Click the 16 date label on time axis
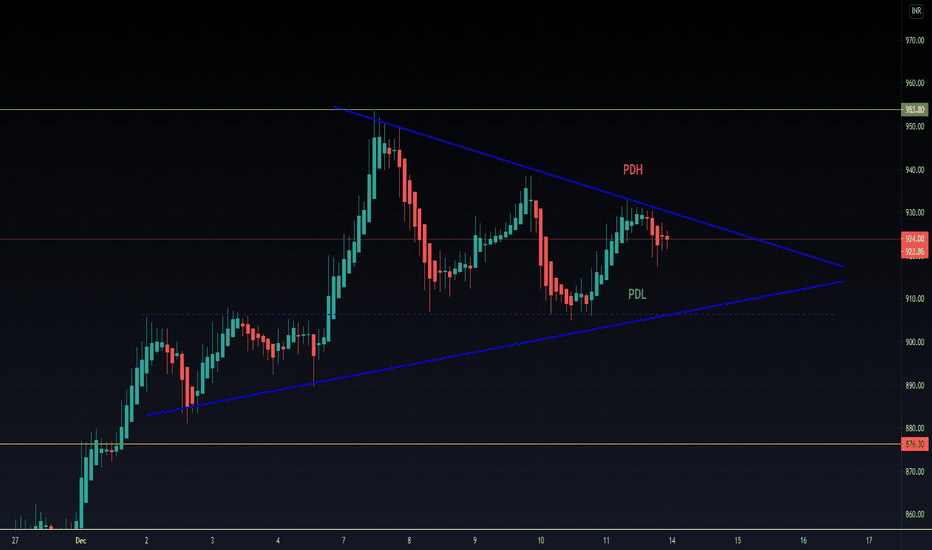Screen dimensions: 932x550 click(804, 540)
